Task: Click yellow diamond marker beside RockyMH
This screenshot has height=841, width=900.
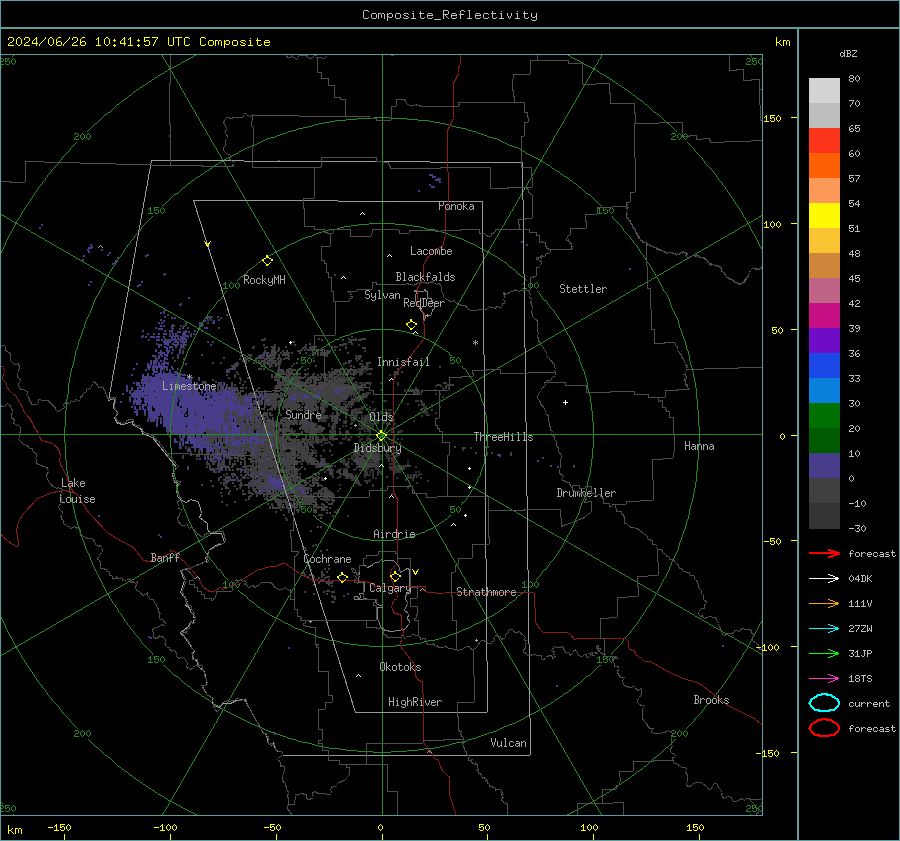Action: click(267, 261)
